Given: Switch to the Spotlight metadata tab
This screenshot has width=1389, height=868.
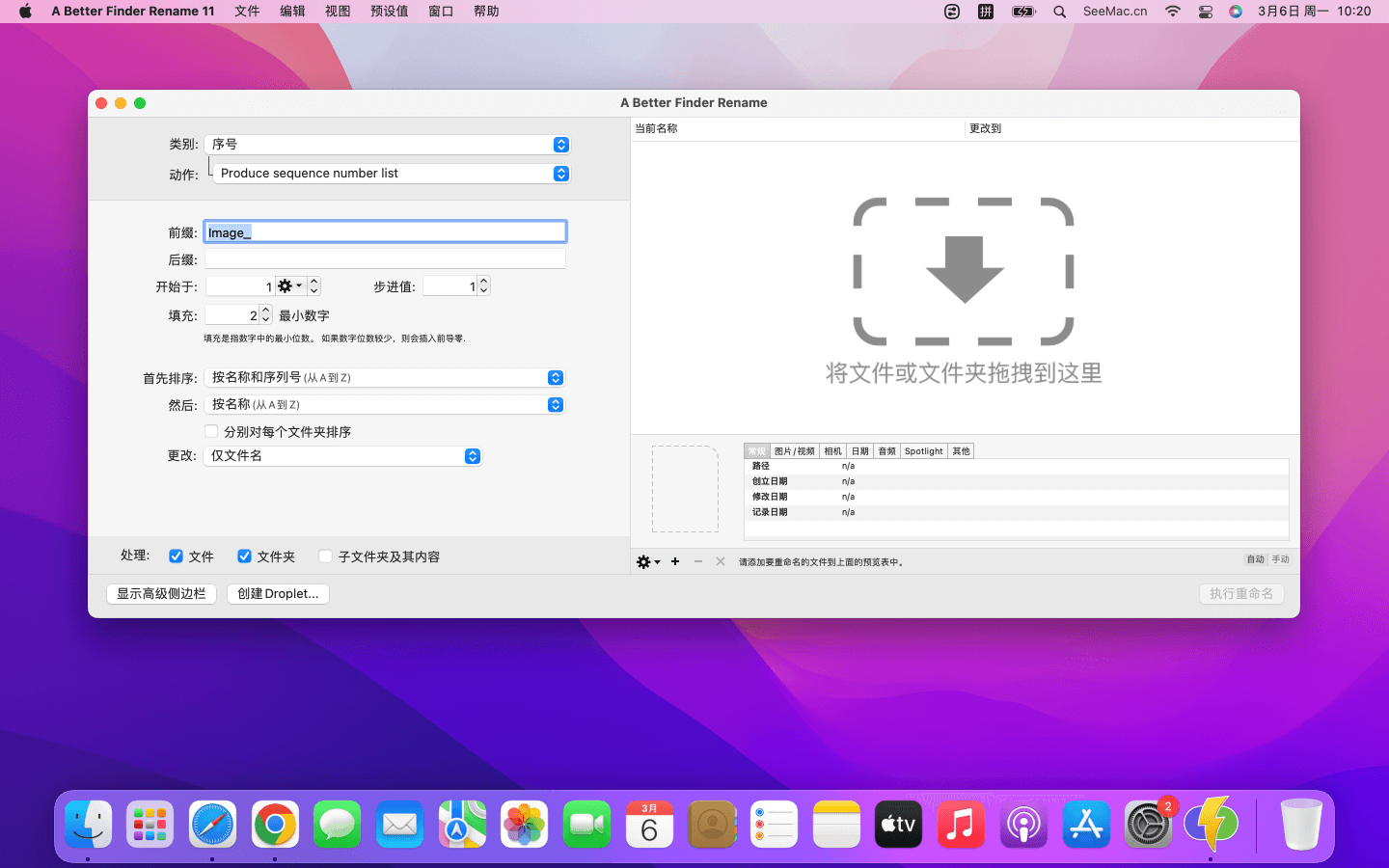Looking at the screenshot, I should click(924, 450).
